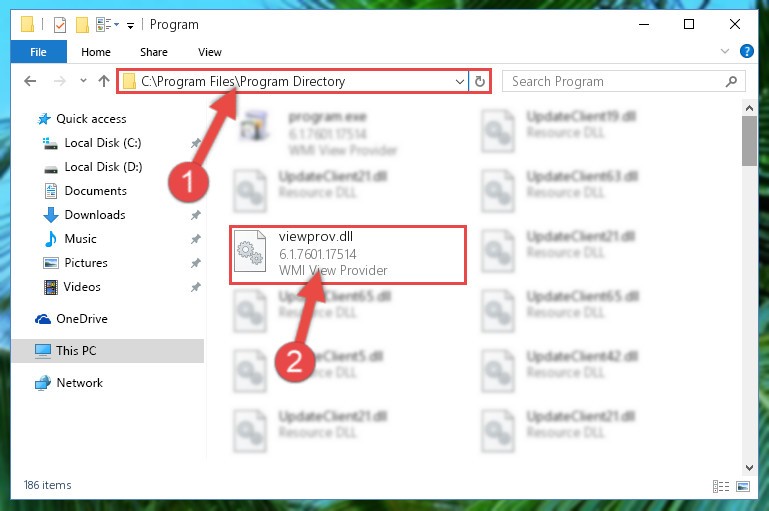Viewport: 769px width, 511px height.
Task: Open recent locations dropdown arrow
Action: 83,81
